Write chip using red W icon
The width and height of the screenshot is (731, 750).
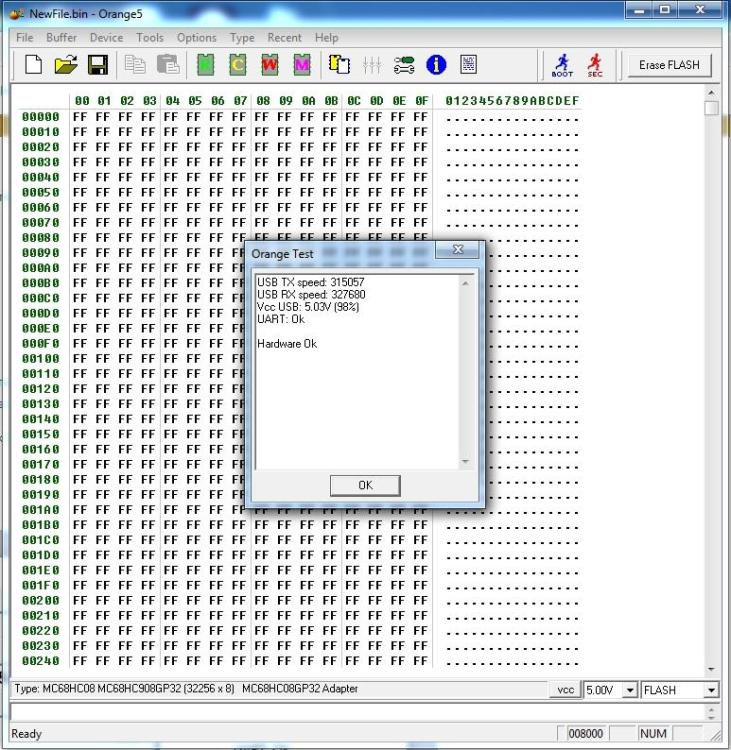click(270, 65)
